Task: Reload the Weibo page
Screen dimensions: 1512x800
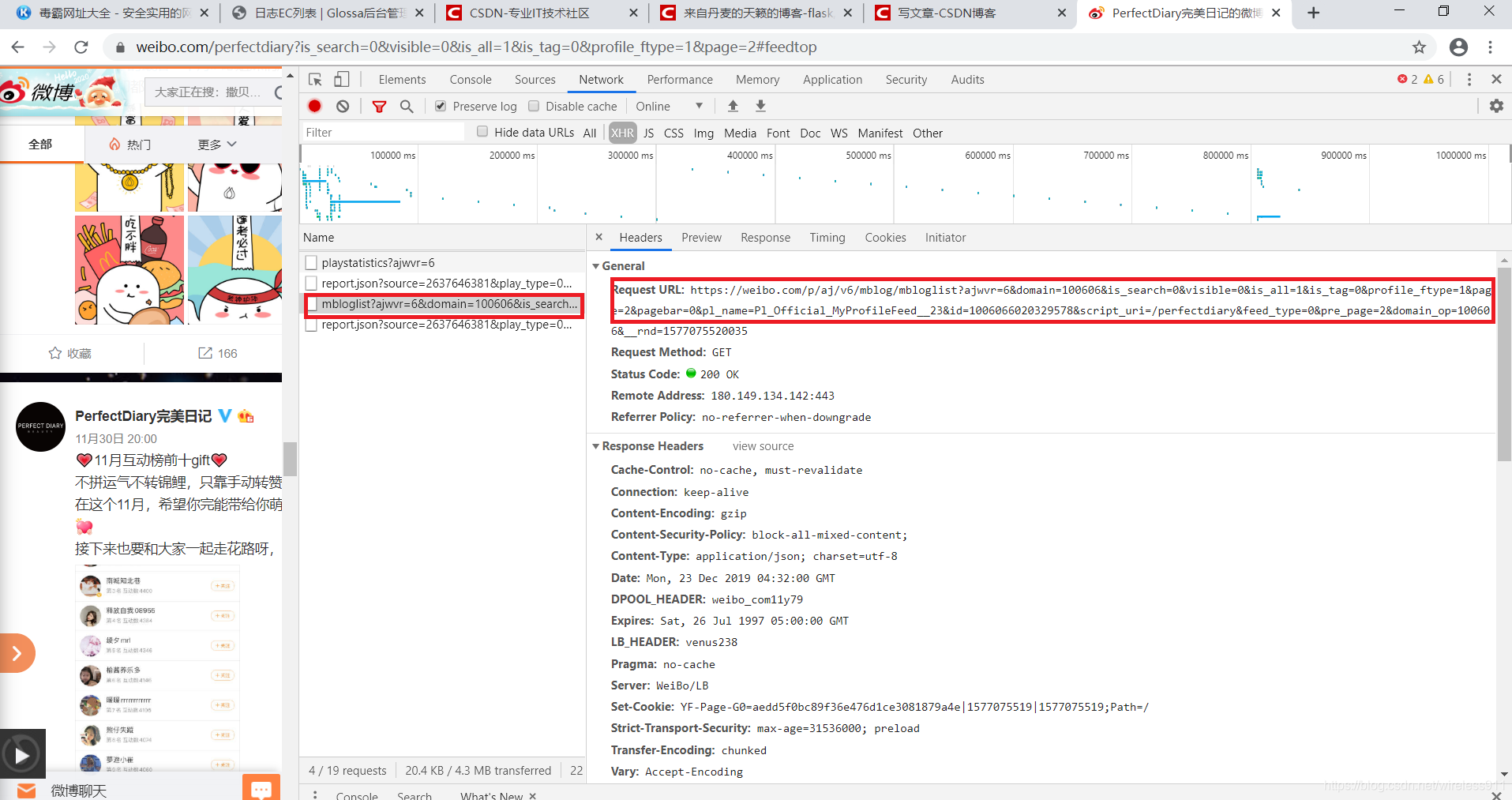Action: (x=81, y=47)
